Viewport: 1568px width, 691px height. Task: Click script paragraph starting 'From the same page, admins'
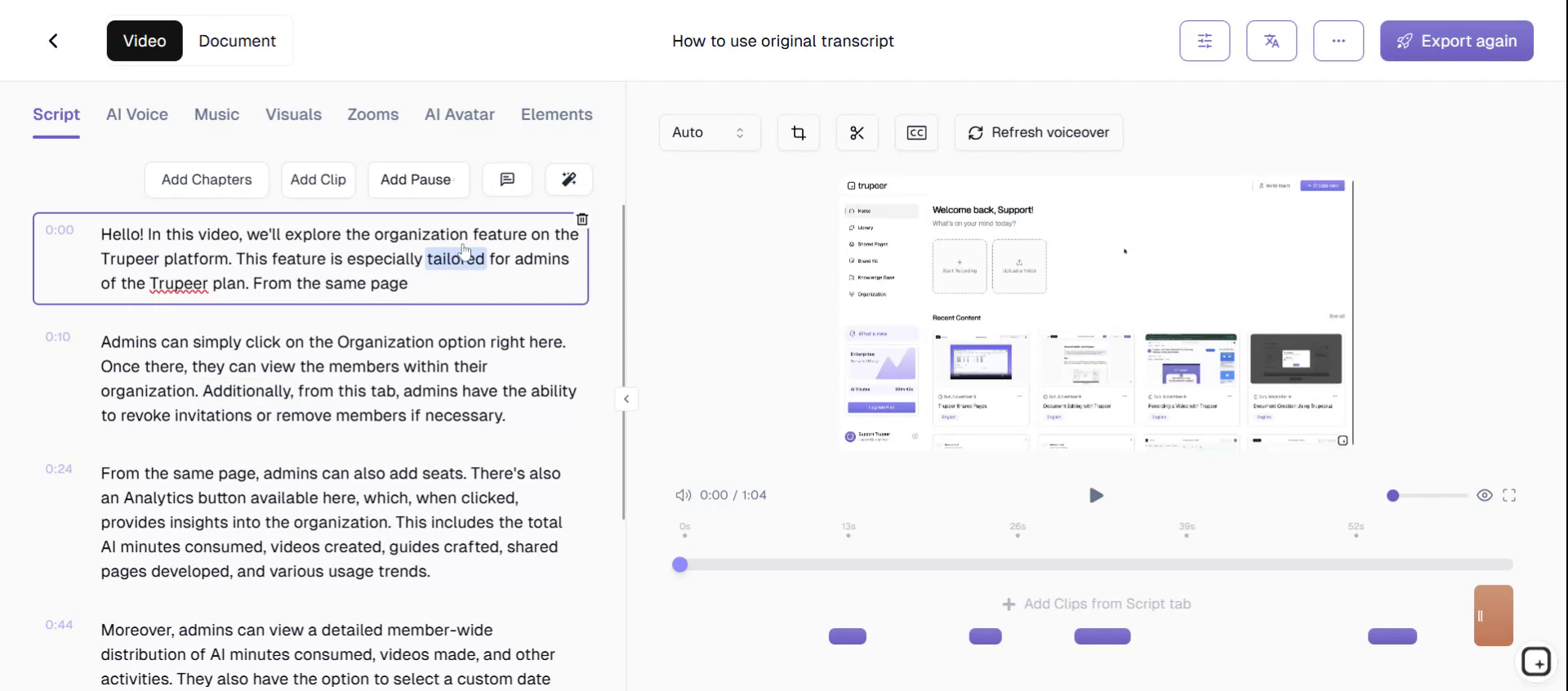[332, 522]
